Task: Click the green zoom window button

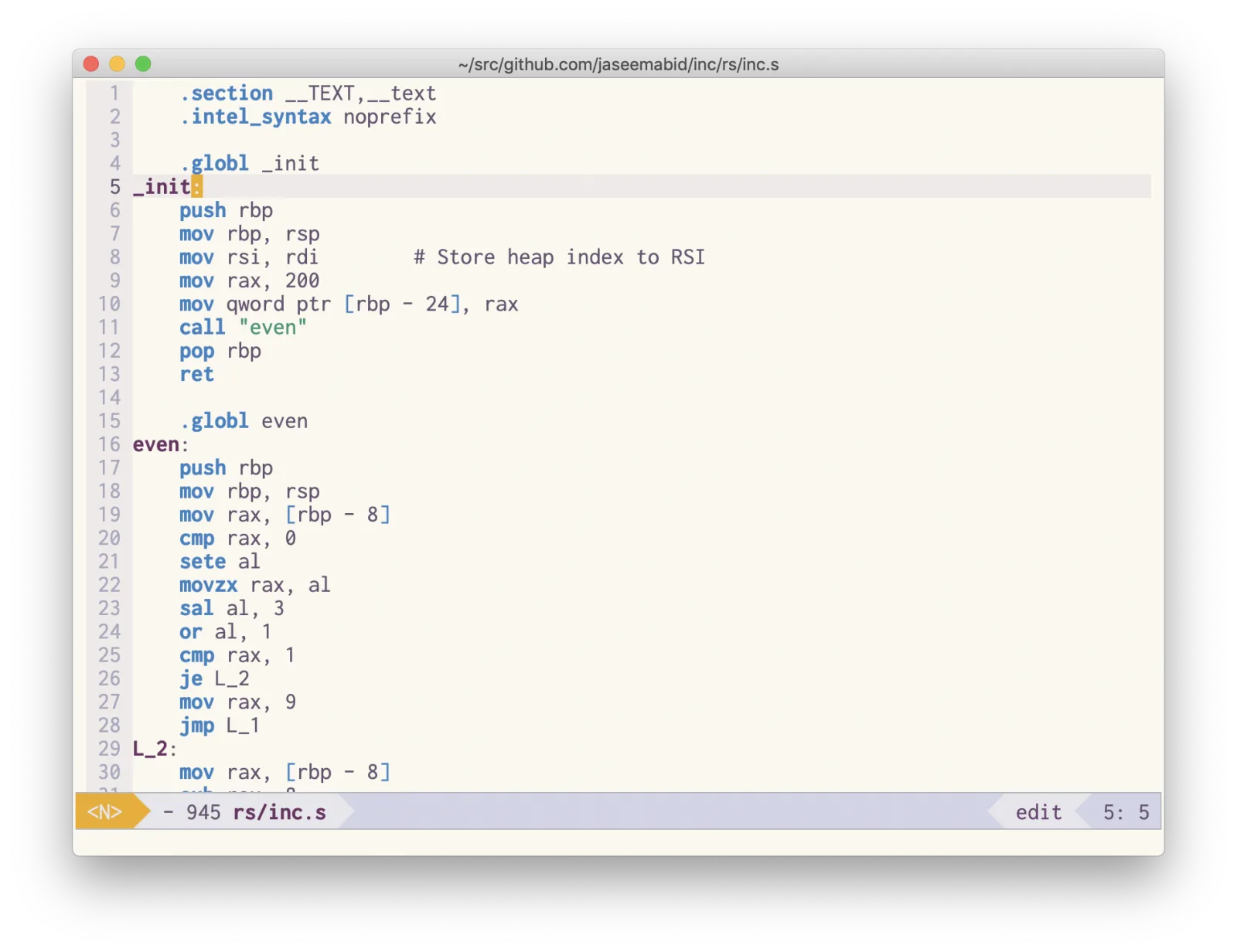Action: [x=143, y=63]
